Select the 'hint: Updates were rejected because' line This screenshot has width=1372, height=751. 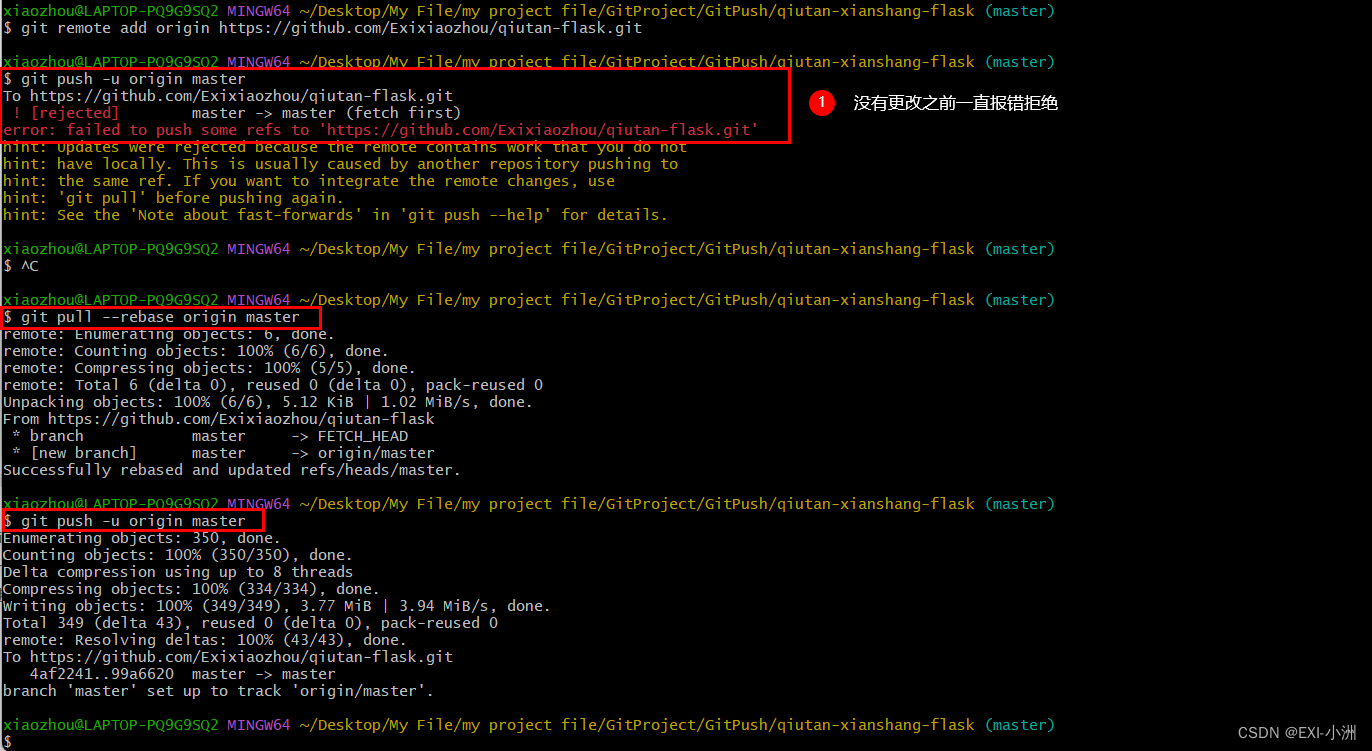click(345, 147)
